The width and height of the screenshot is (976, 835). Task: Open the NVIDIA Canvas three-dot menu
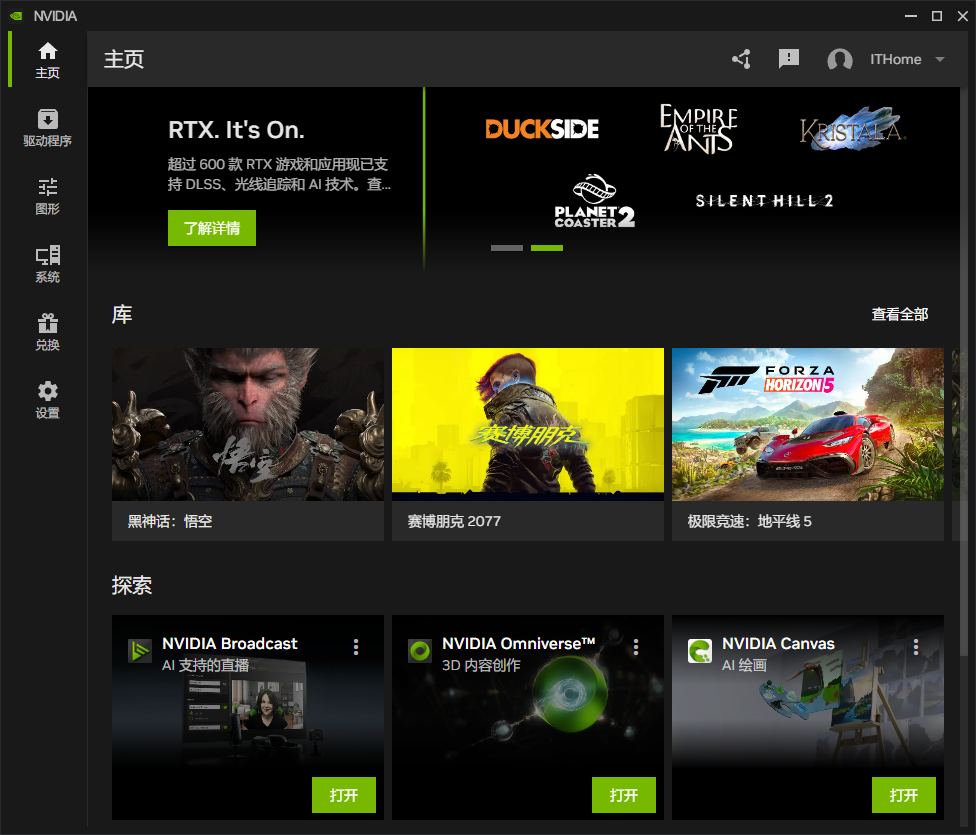click(x=915, y=647)
